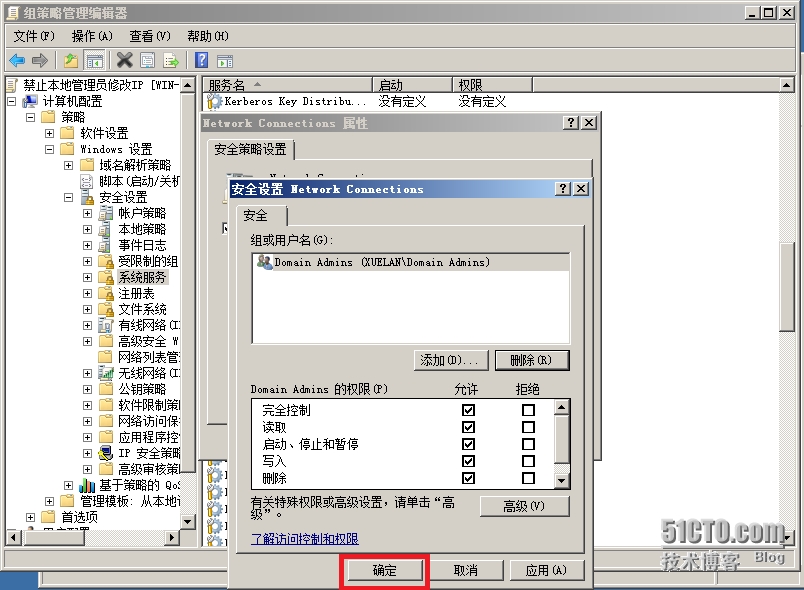
Task: Click the 确定 button
Action: tap(385, 570)
